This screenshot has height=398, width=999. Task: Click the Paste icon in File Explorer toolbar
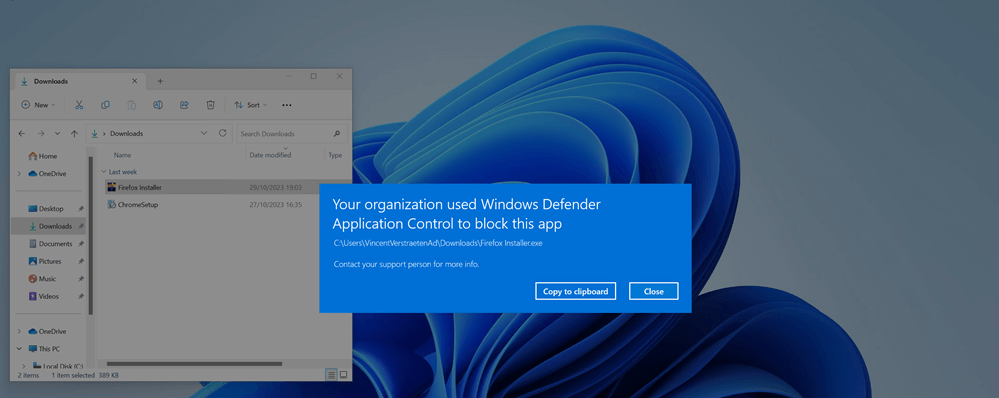click(131, 105)
